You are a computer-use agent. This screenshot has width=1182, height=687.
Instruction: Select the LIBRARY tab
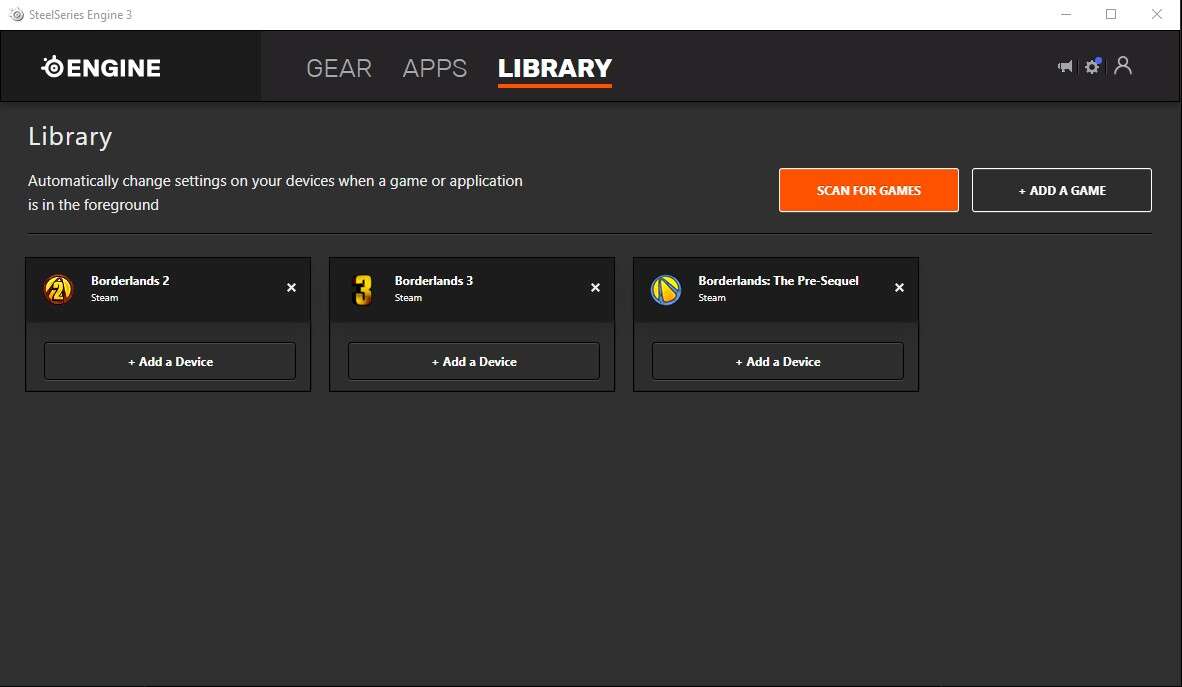coord(554,68)
